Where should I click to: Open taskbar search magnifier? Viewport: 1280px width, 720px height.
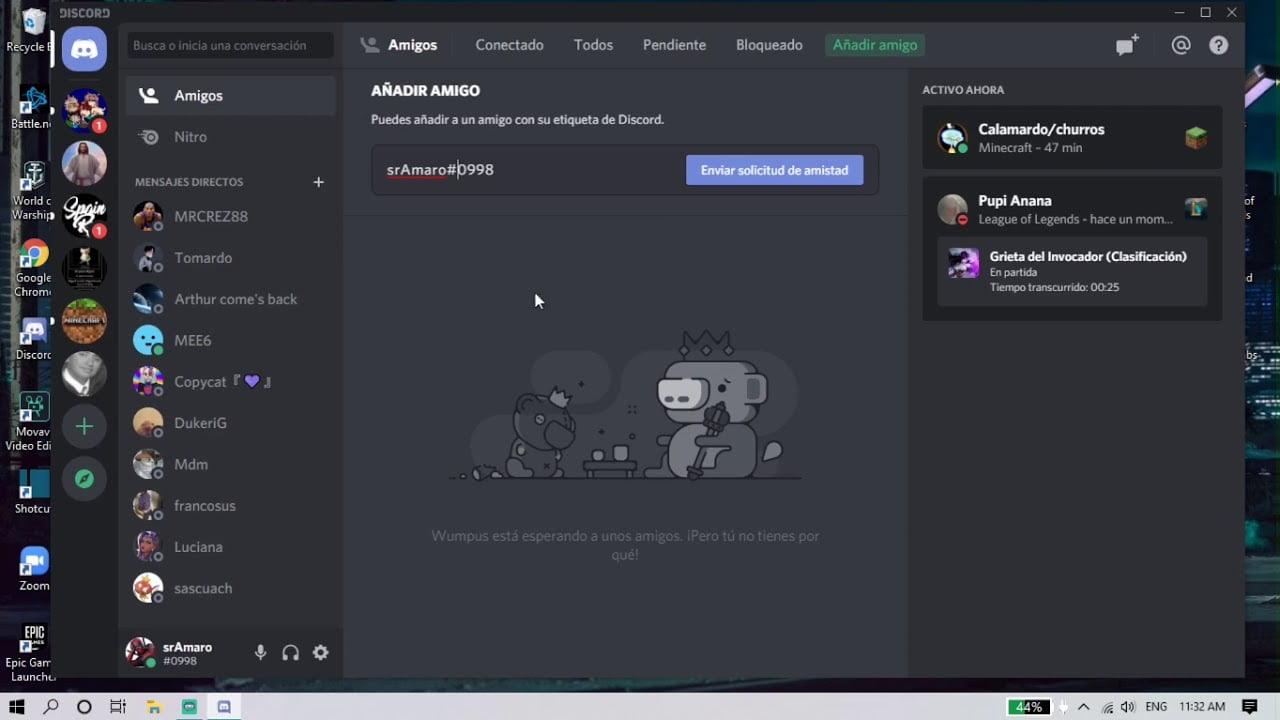tap(51, 707)
